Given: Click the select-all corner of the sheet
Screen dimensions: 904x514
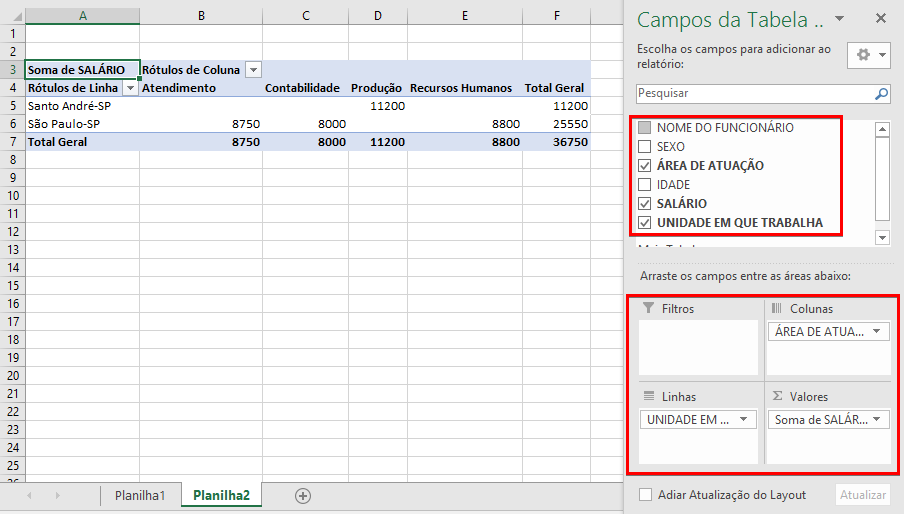Looking at the screenshot, I should click(13, 16).
